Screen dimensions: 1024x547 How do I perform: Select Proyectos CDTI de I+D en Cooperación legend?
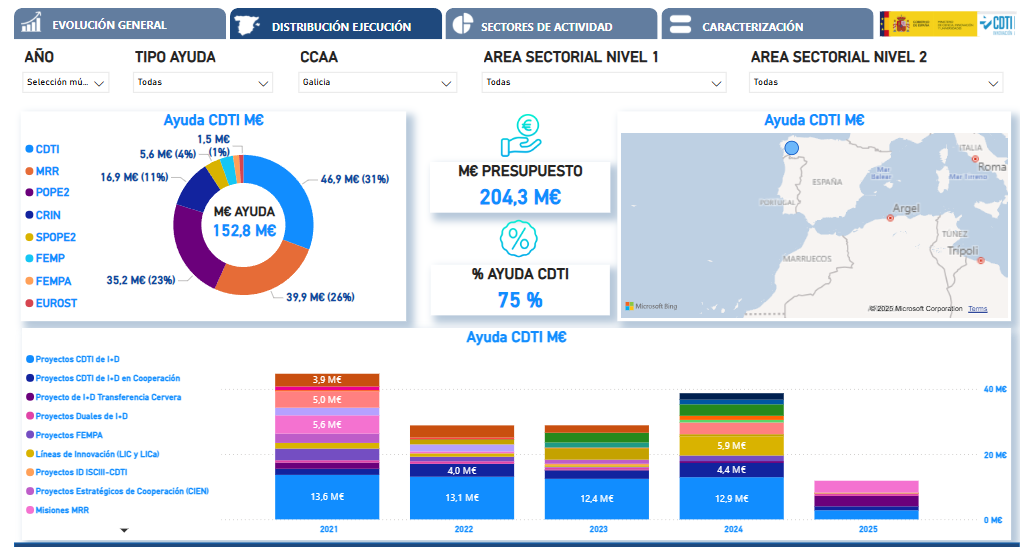[x=103, y=378]
